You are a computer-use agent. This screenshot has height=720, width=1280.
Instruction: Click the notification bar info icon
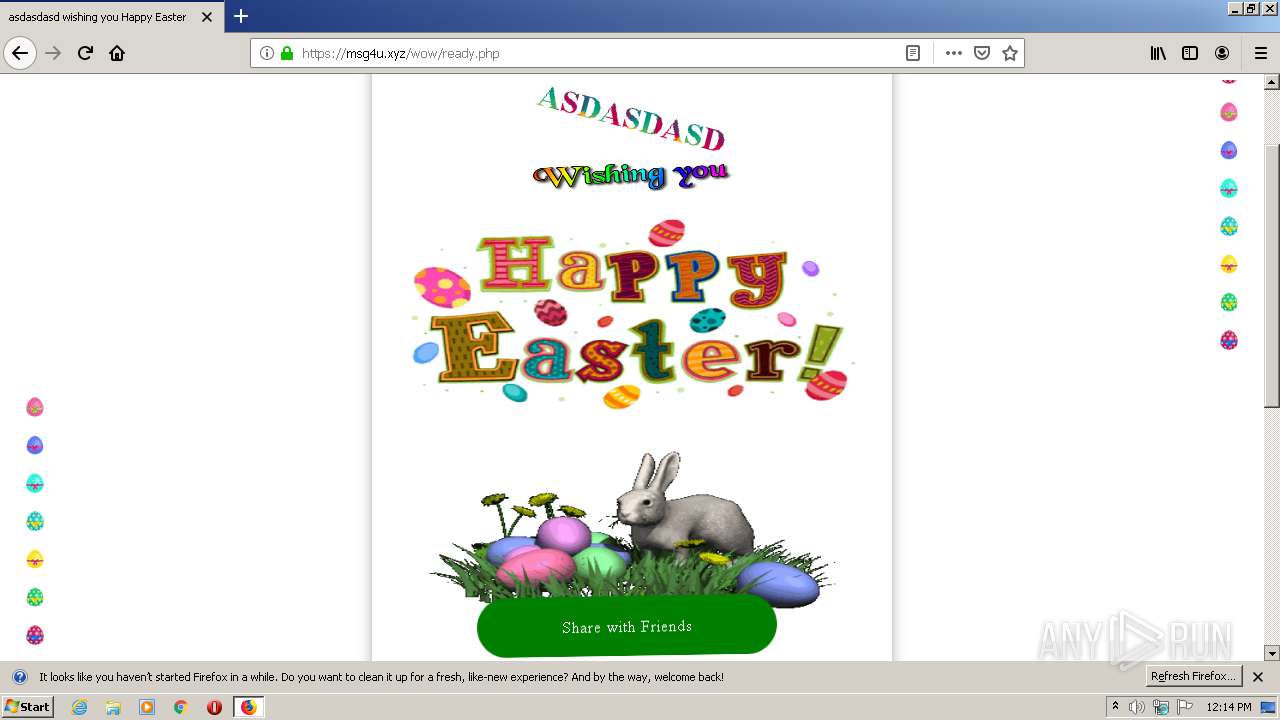tap(19, 677)
